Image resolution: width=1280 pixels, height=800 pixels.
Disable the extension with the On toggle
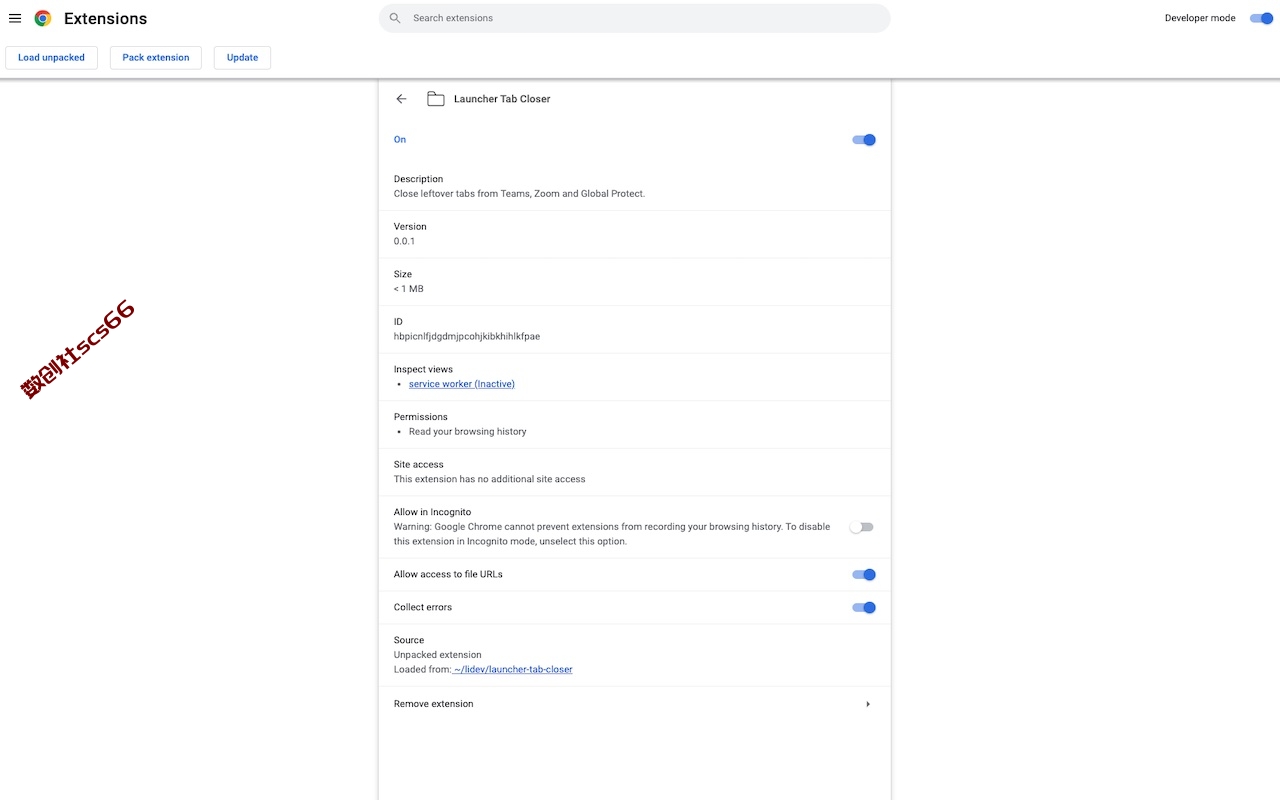864,140
